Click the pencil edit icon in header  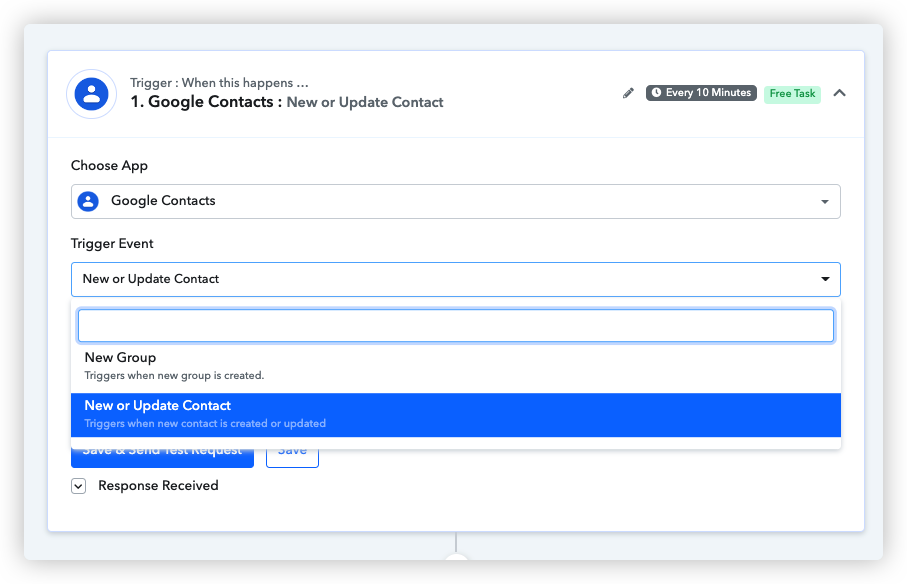628,93
